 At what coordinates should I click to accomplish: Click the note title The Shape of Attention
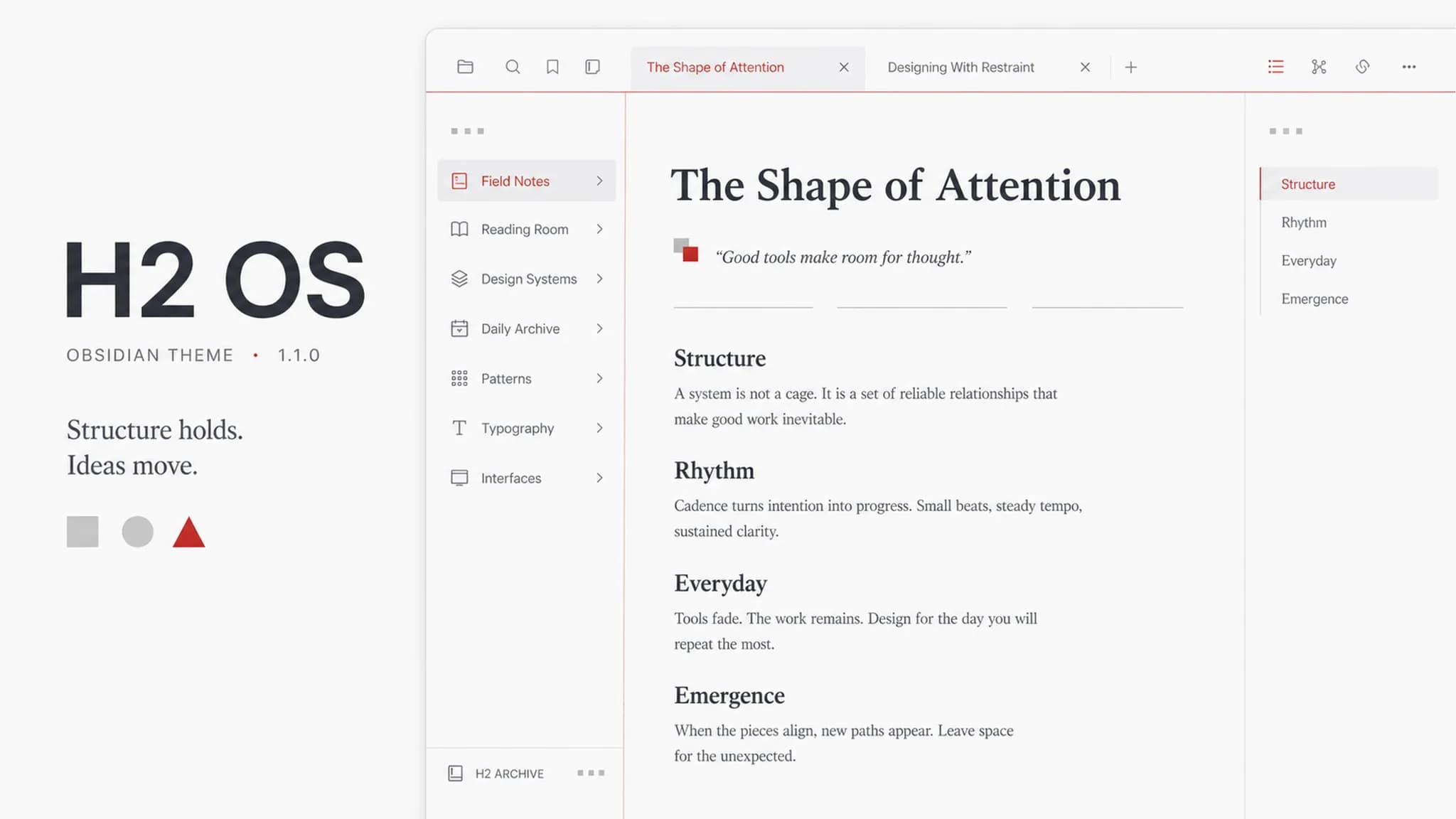(x=896, y=186)
